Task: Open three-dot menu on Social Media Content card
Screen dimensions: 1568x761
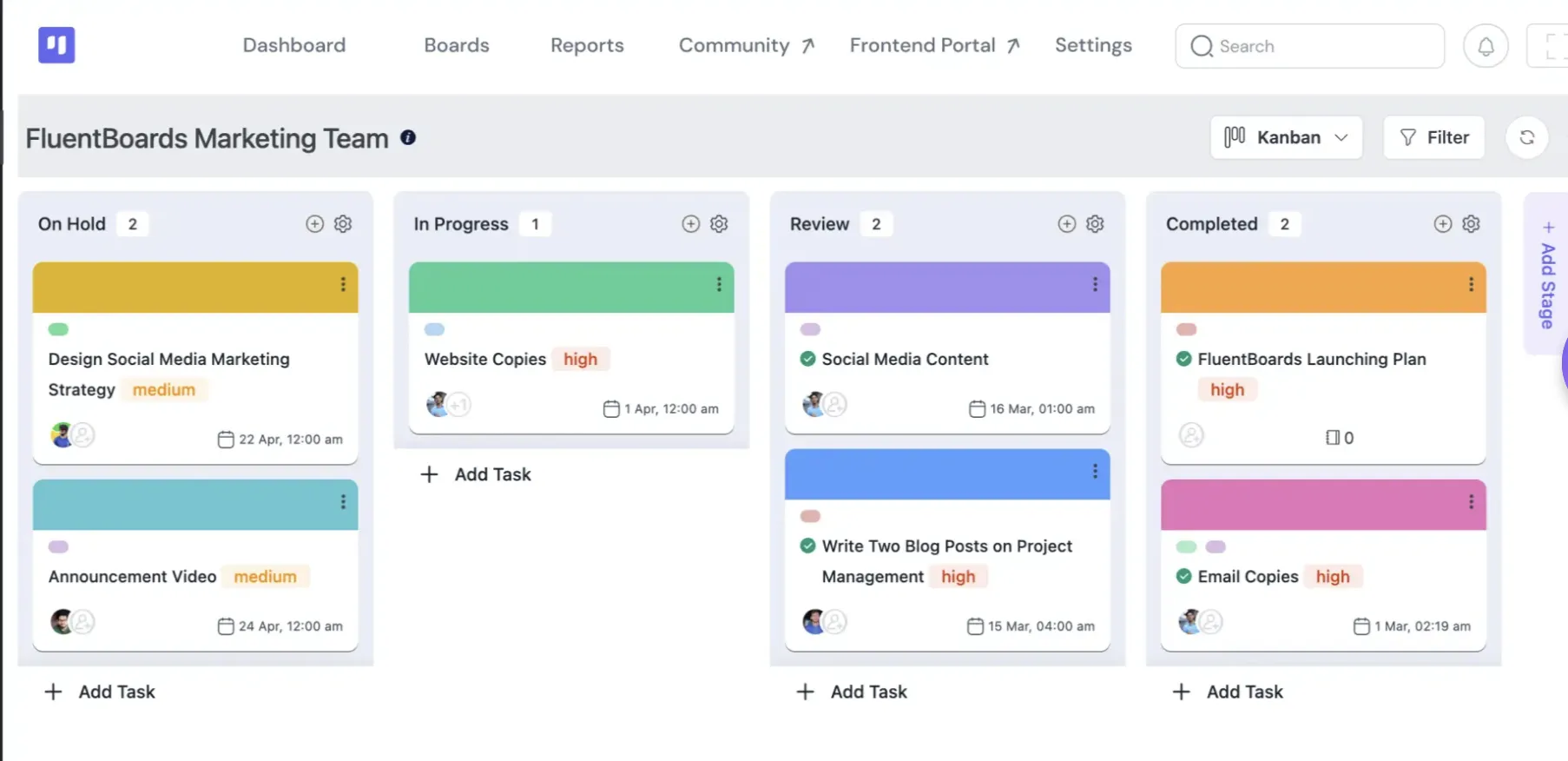Action: coord(1095,284)
